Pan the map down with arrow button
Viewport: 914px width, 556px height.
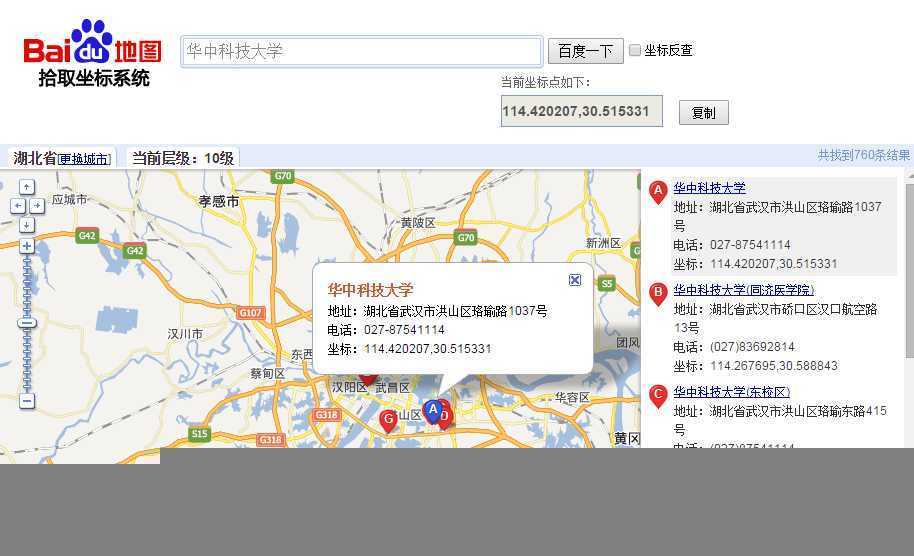pyautogui.click(x=27, y=225)
